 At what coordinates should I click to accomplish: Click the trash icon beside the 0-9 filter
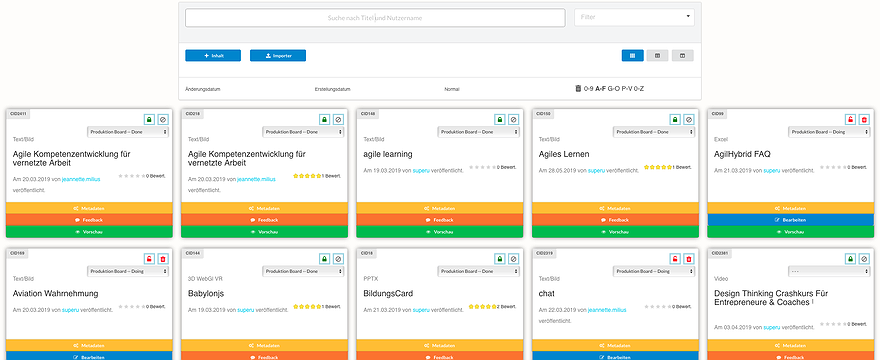pyautogui.click(x=578, y=89)
